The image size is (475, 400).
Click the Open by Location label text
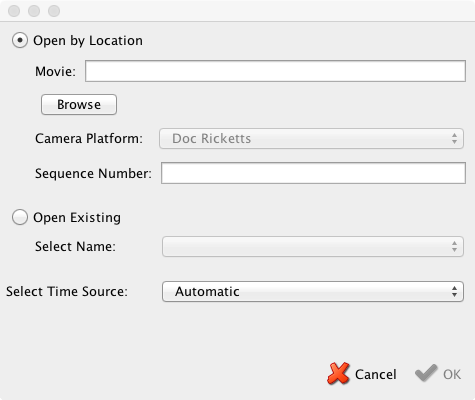coord(88,41)
